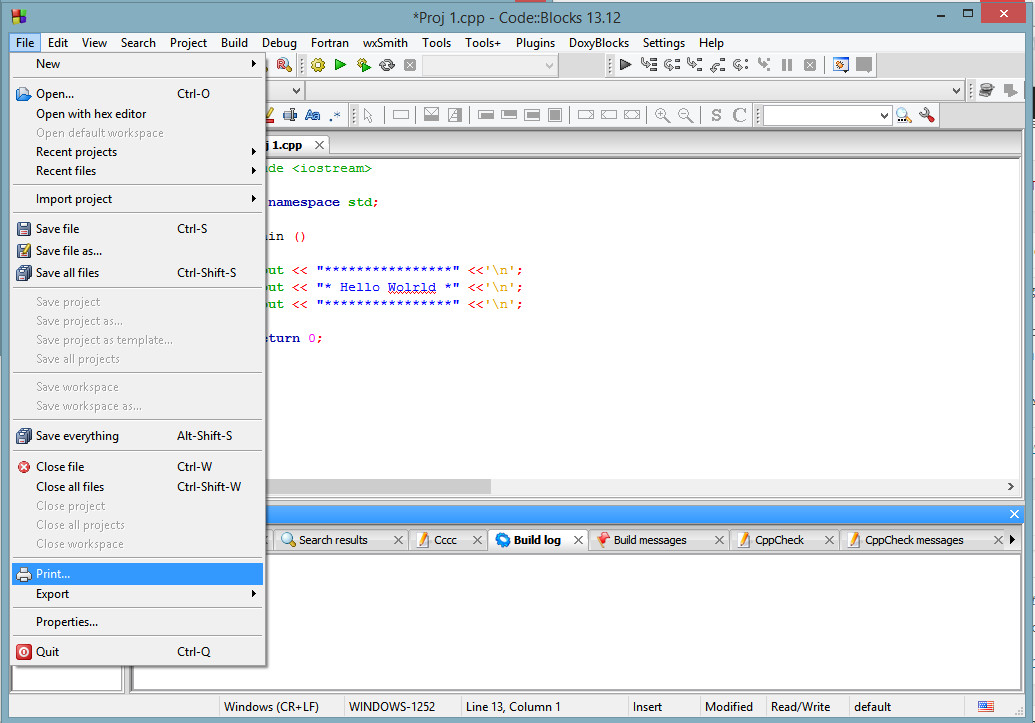This screenshot has height=723, width=1035.
Task: Click the Break debugger pause icon
Action: point(787,65)
